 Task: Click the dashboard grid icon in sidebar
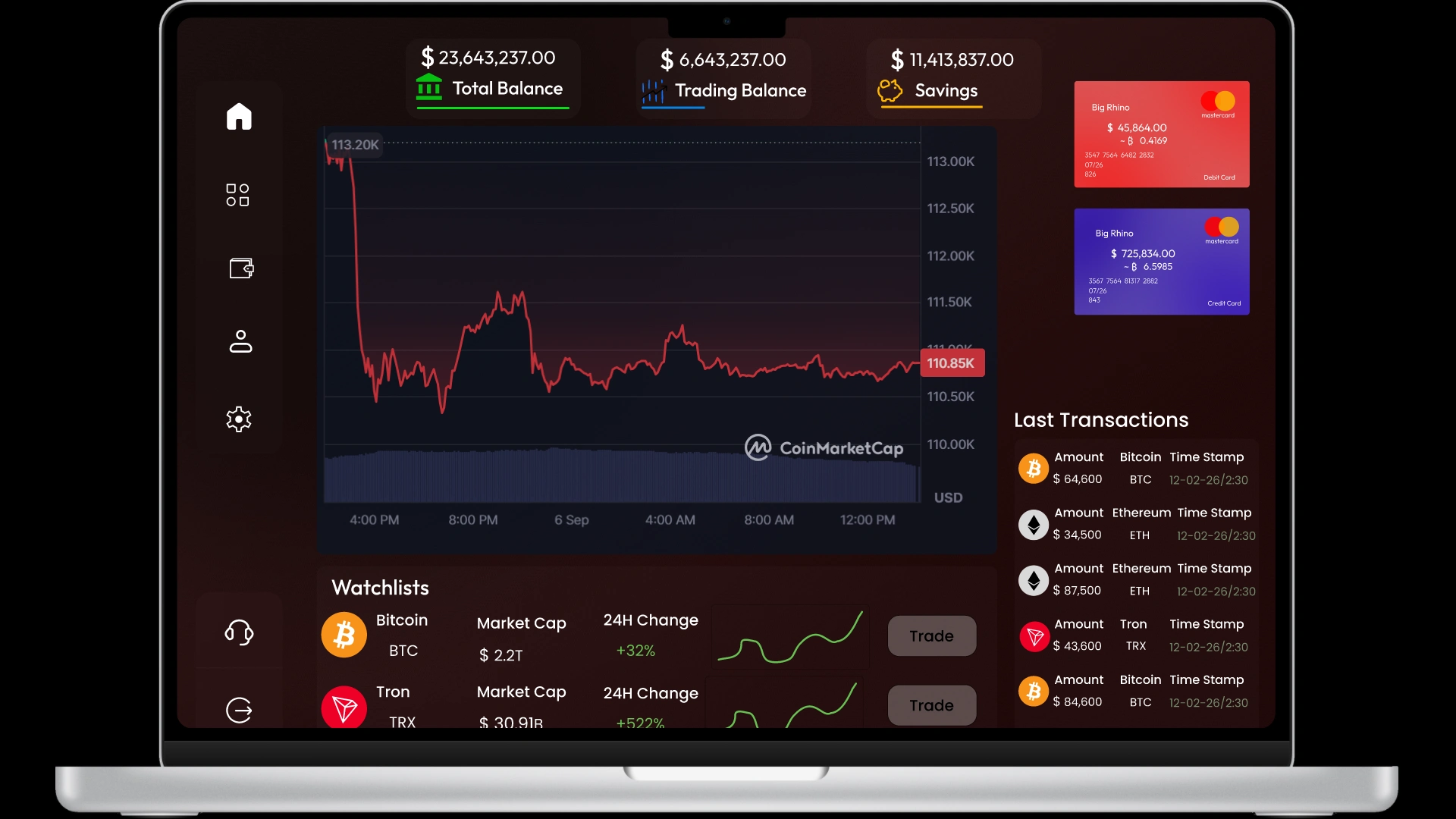pyautogui.click(x=237, y=195)
